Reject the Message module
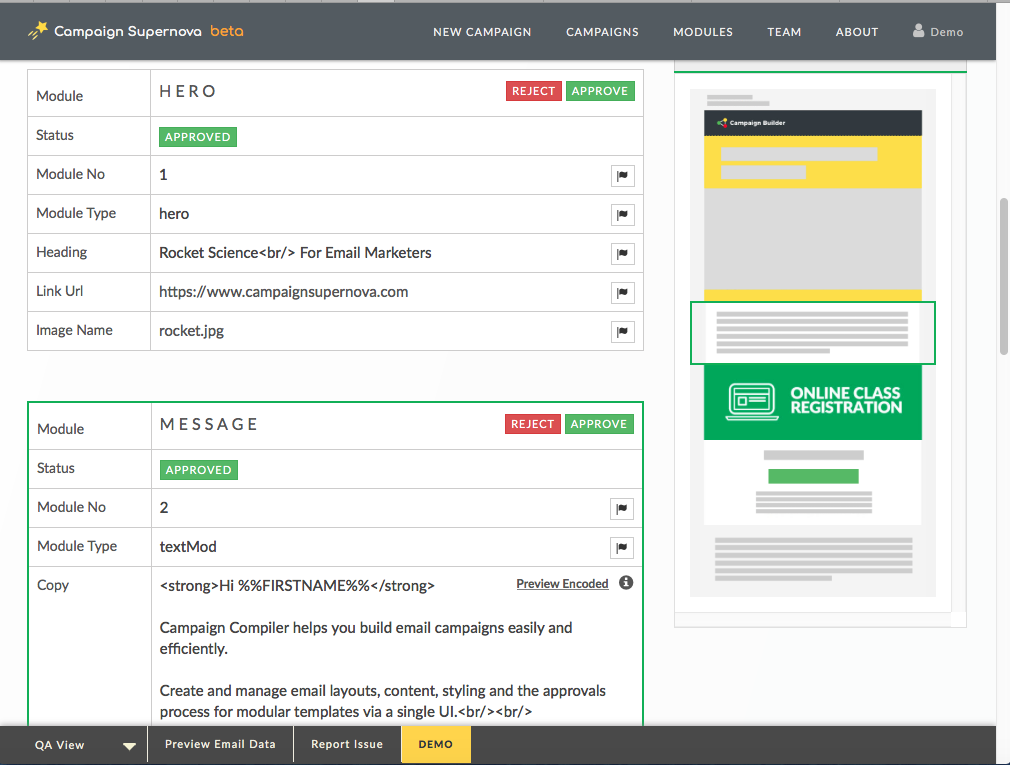The width and height of the screenshot is (1010, 765). [x=533, y=424]
